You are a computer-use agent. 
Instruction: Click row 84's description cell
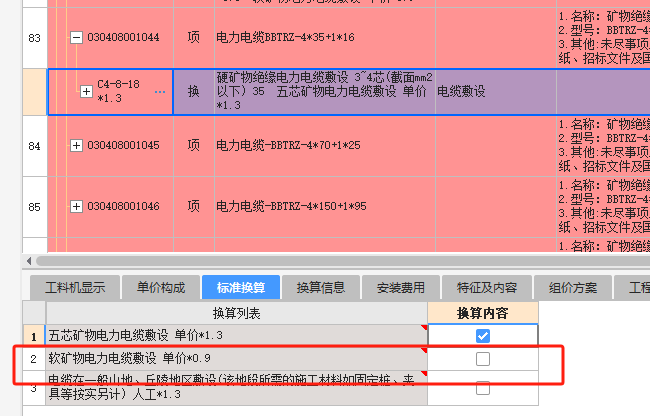(604, 146)
